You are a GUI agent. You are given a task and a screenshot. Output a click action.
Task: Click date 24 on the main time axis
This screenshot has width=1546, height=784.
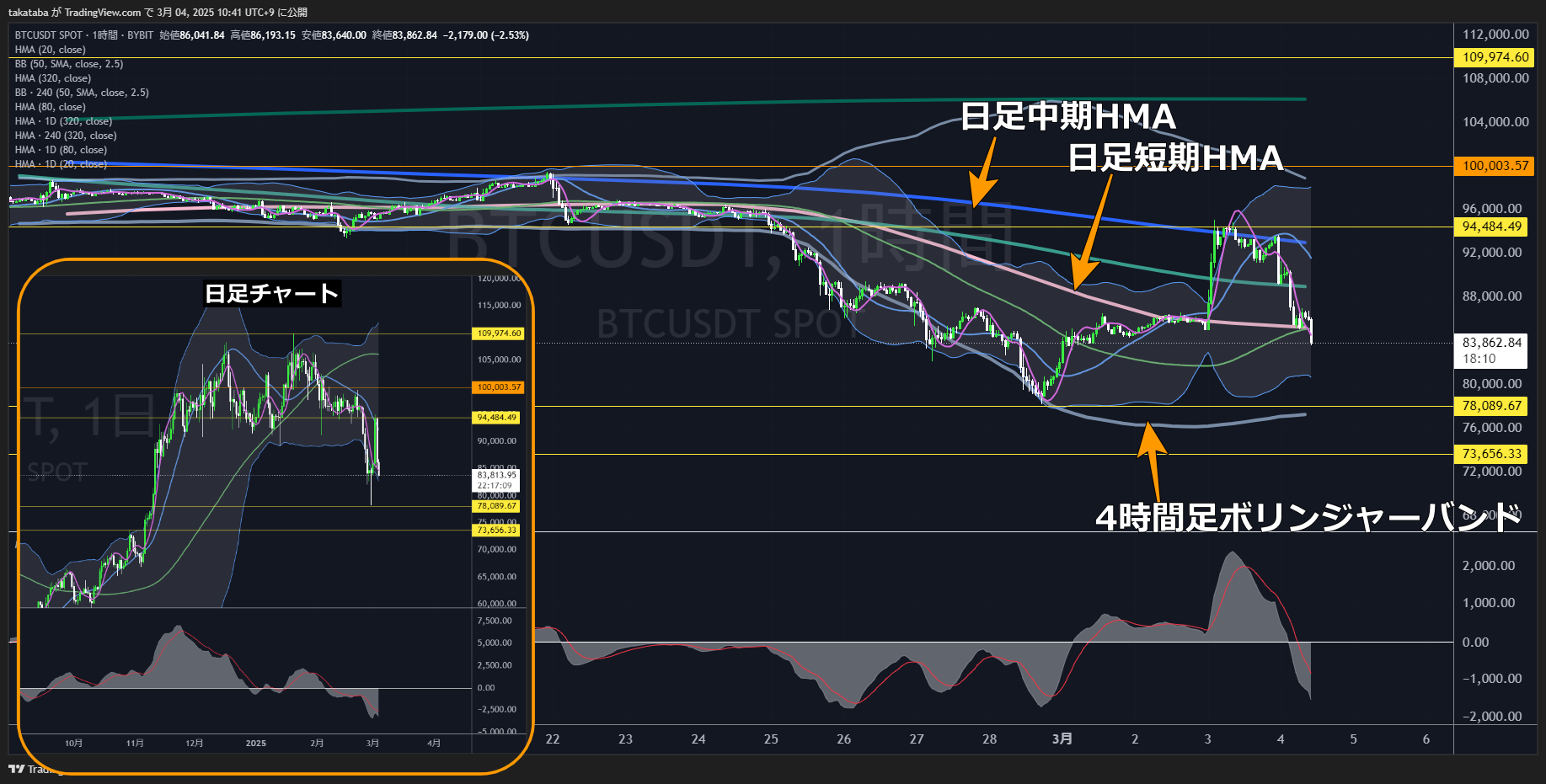tap(698, 739)
